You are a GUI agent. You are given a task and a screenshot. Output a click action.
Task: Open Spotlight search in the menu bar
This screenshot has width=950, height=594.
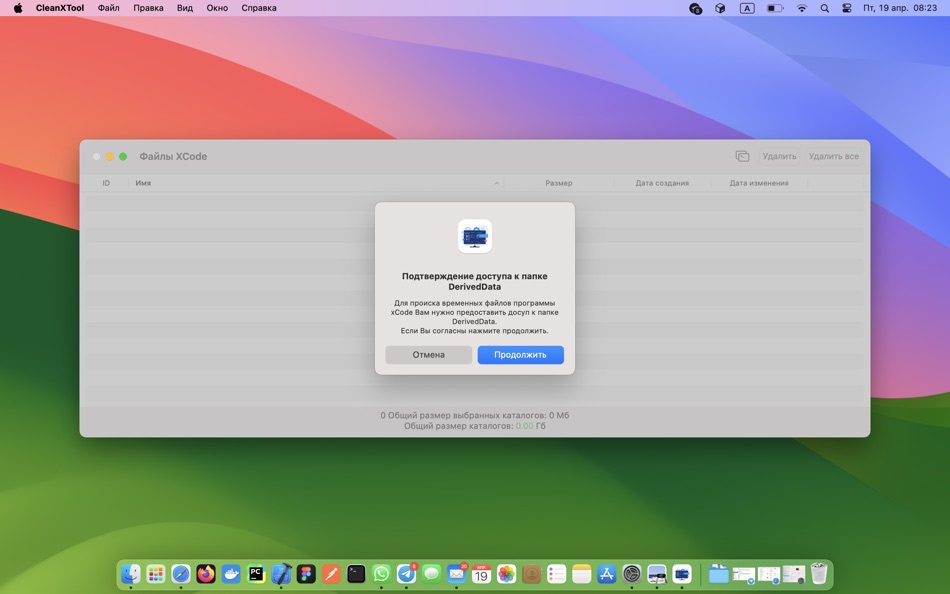[825, 8]
